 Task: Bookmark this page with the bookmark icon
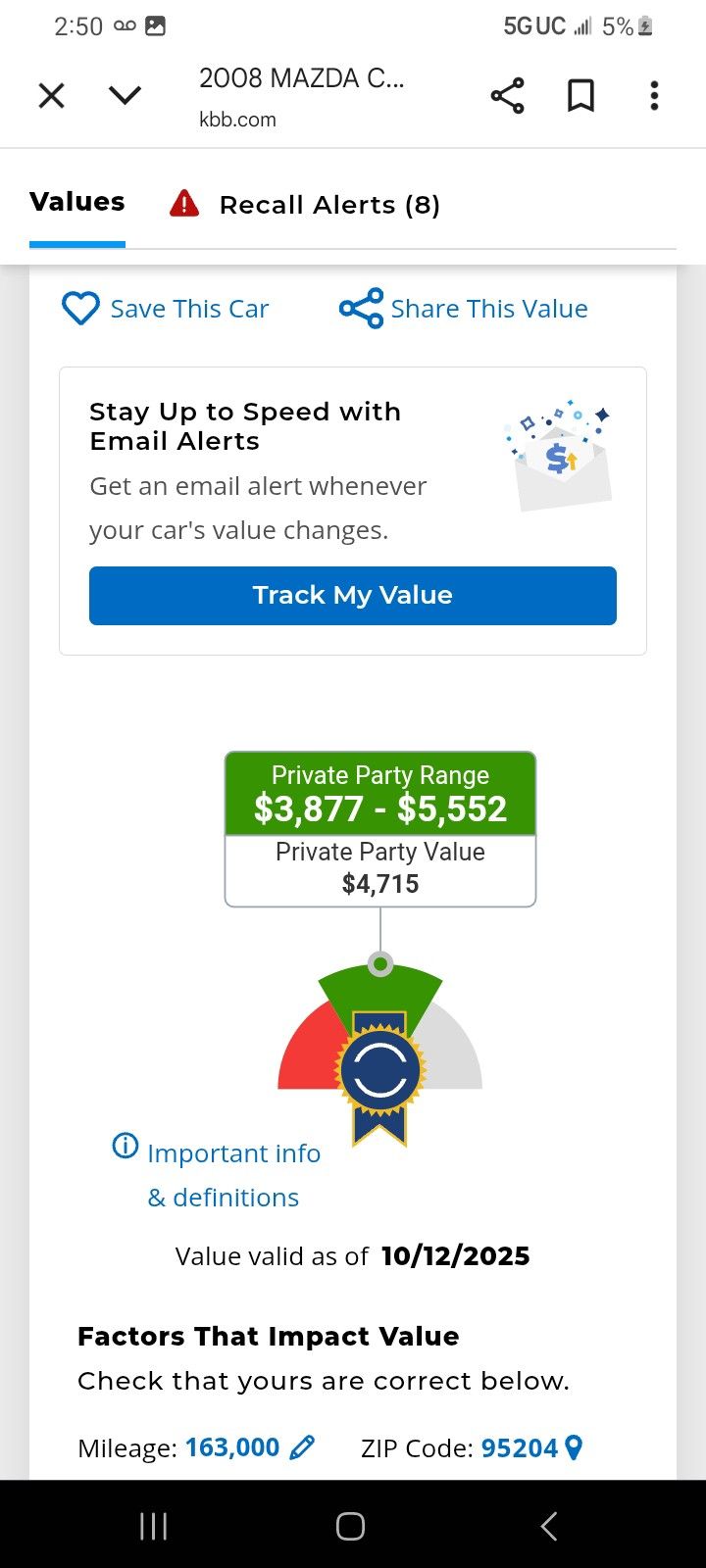(580, 95)
